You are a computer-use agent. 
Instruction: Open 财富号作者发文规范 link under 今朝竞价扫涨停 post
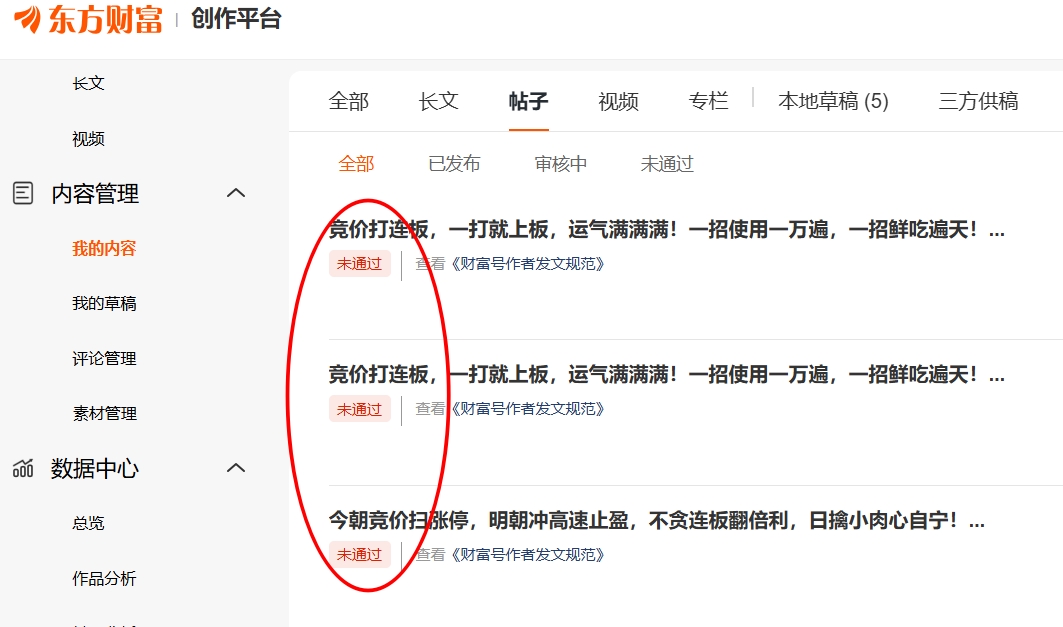coord(526,554)
